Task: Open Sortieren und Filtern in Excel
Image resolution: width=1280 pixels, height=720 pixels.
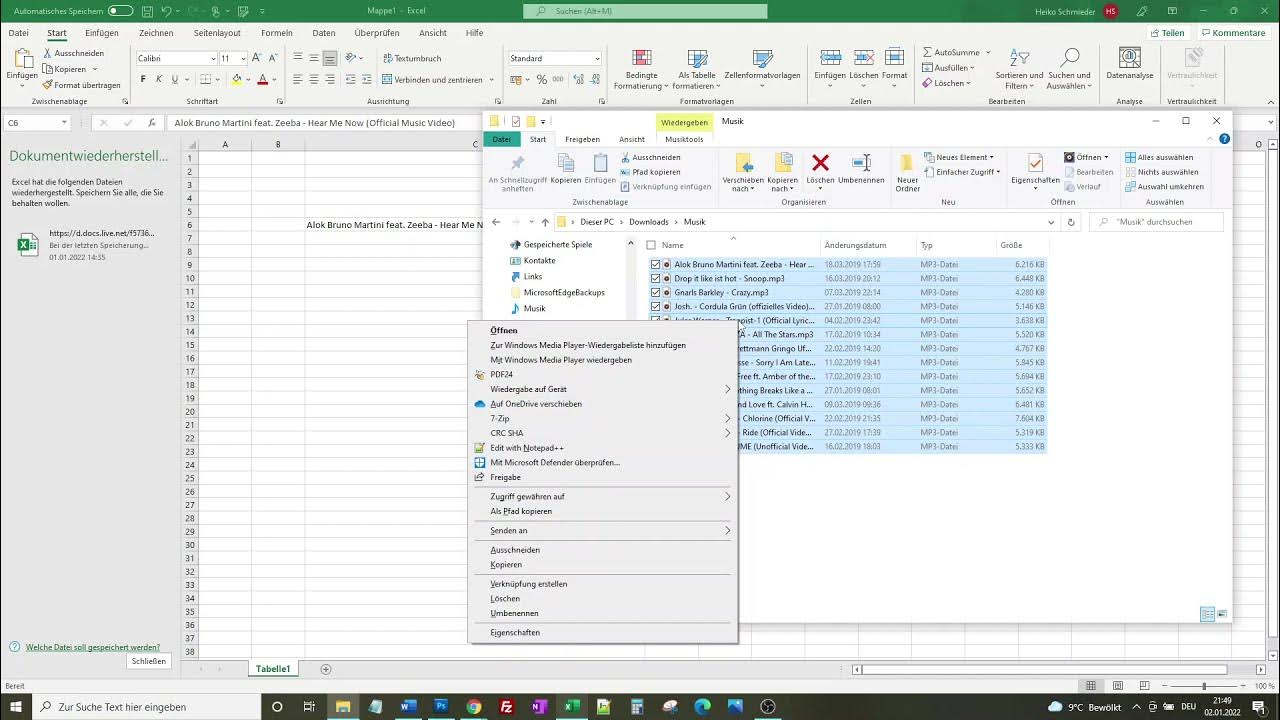Action: click(1019, 67)
